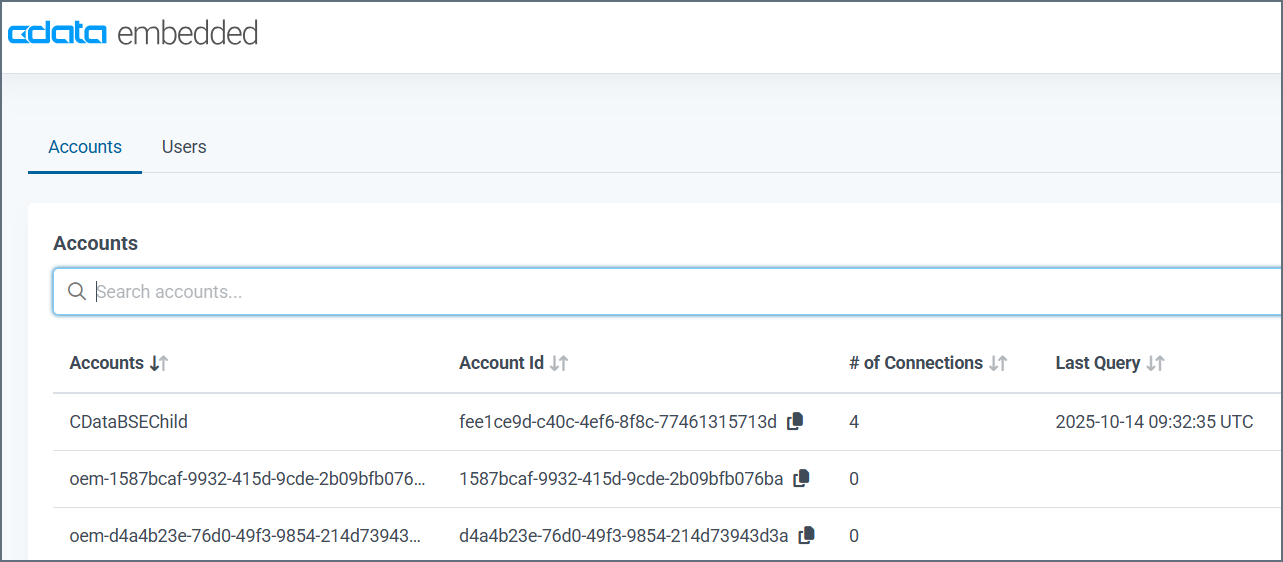Image resolution: width=1283 pixels, height=562 pixels.
Task: Sort by the Accounts column arrows
Action: click(159, 364)
